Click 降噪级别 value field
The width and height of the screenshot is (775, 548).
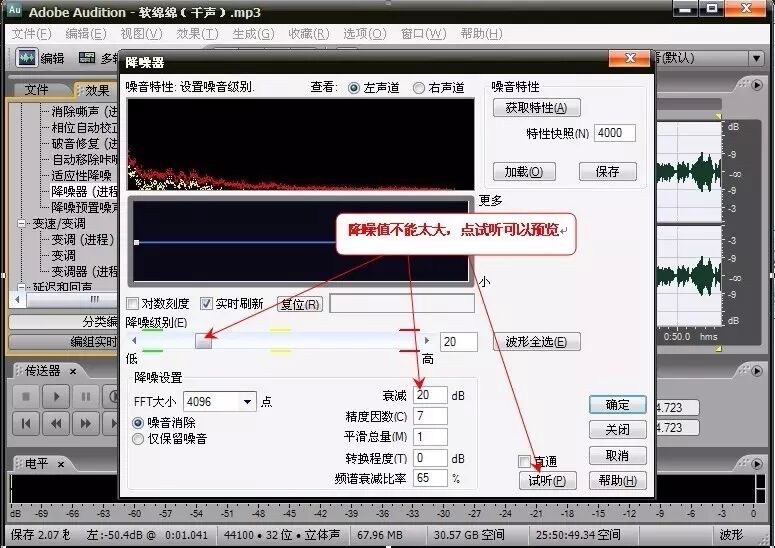(459, 342)
